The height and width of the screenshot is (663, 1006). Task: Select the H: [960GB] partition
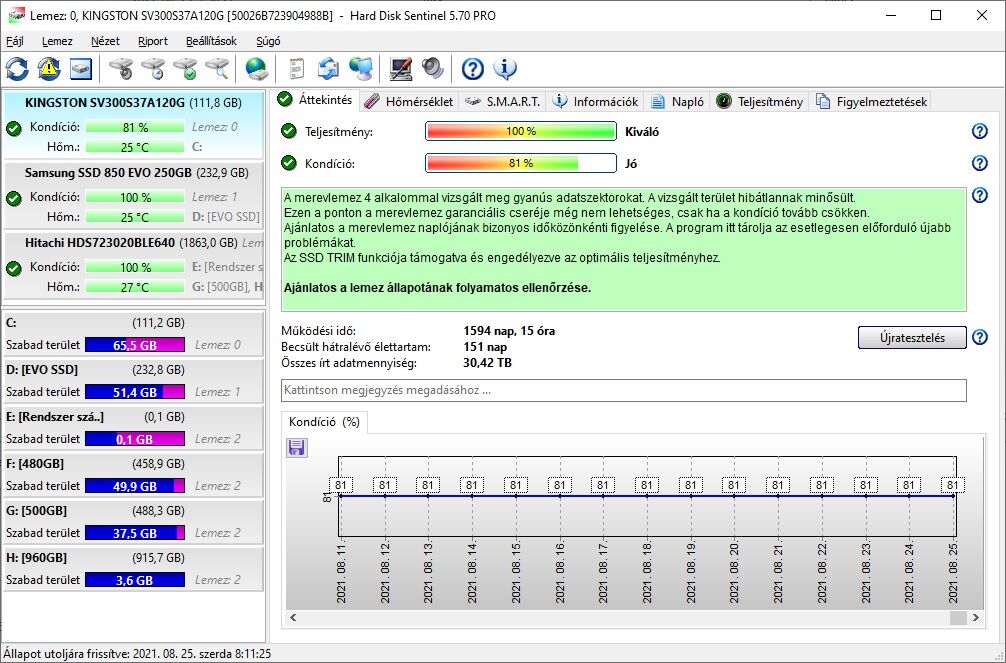coord(133,569)
